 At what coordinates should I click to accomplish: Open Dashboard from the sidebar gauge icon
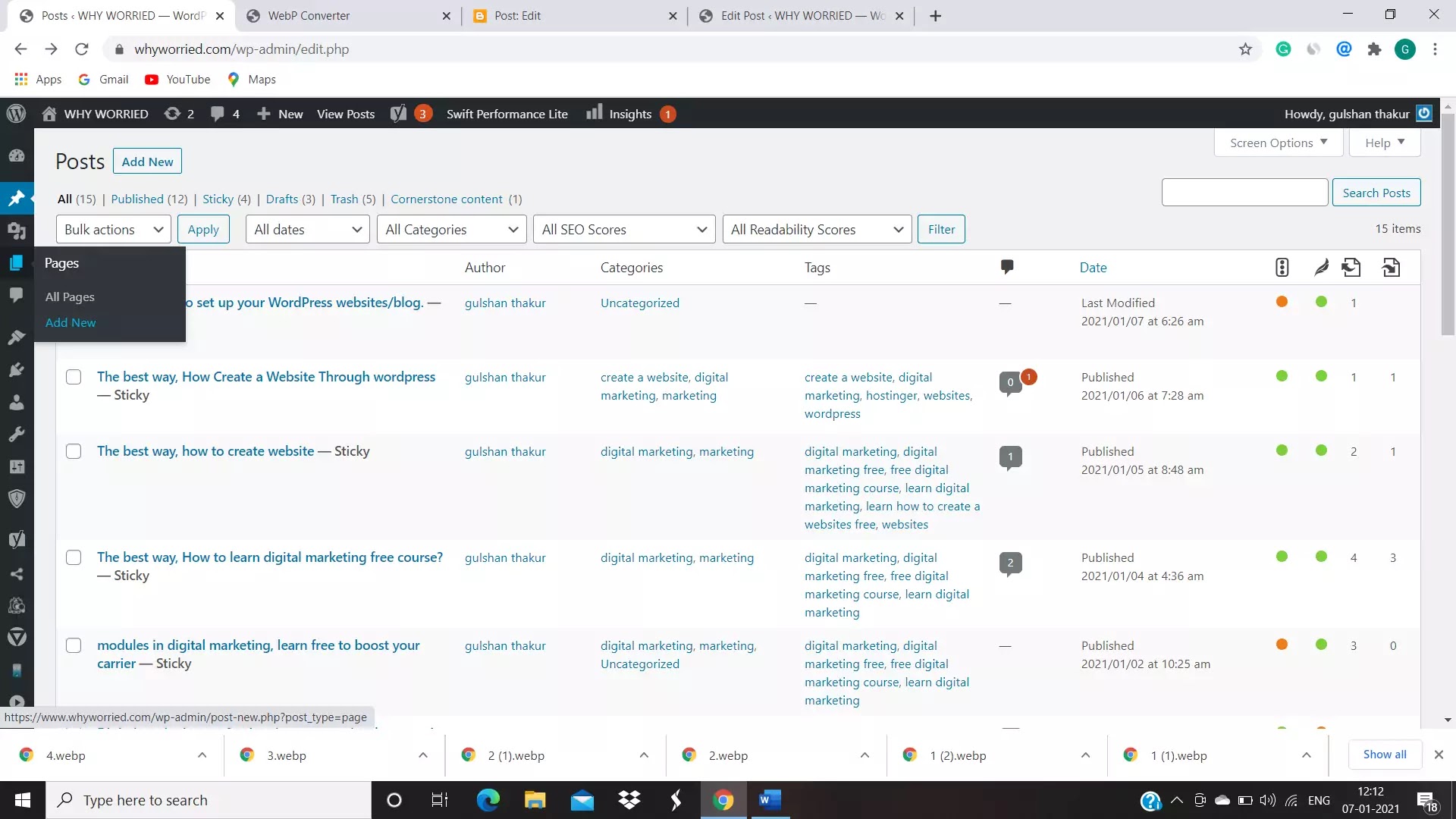click(17, 155)
